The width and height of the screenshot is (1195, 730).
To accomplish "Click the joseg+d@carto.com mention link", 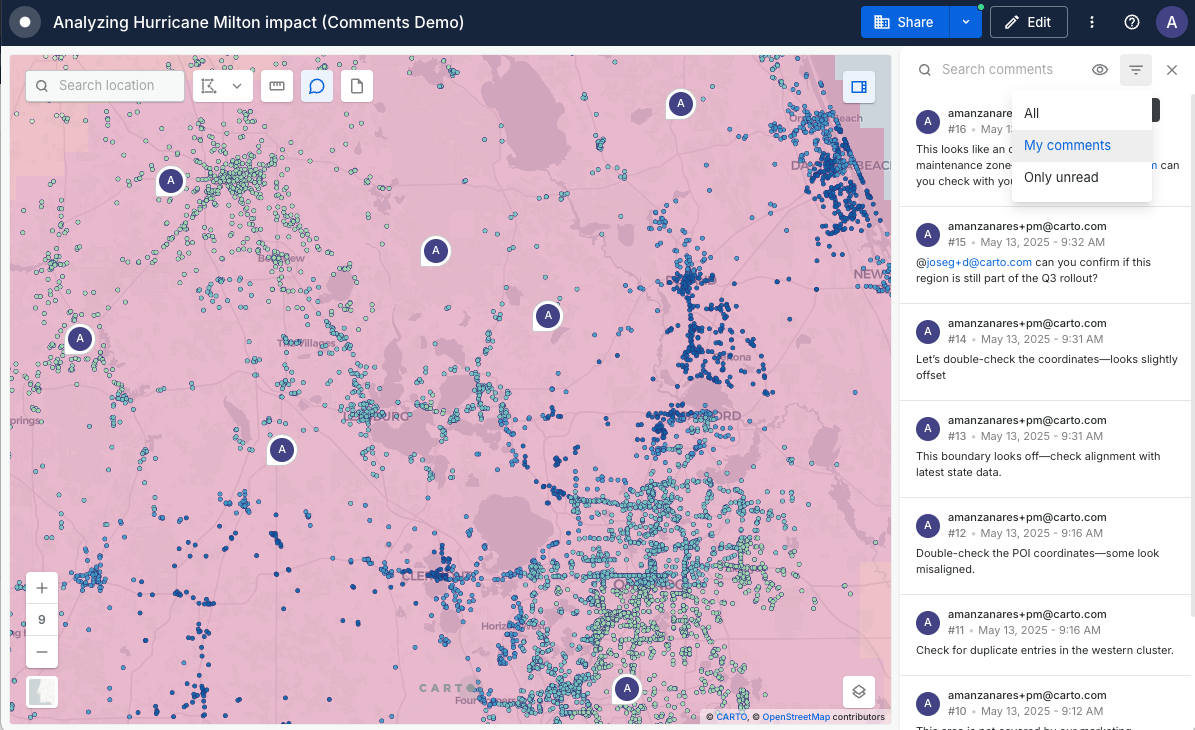I will 979,262.
